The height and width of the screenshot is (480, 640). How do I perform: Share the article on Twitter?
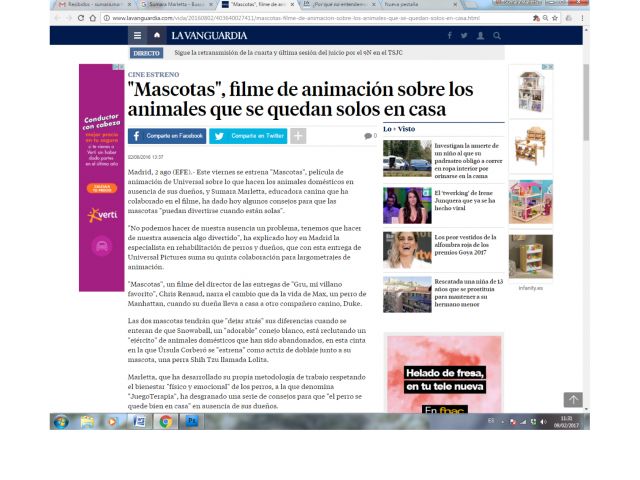(x=248, y=136)
